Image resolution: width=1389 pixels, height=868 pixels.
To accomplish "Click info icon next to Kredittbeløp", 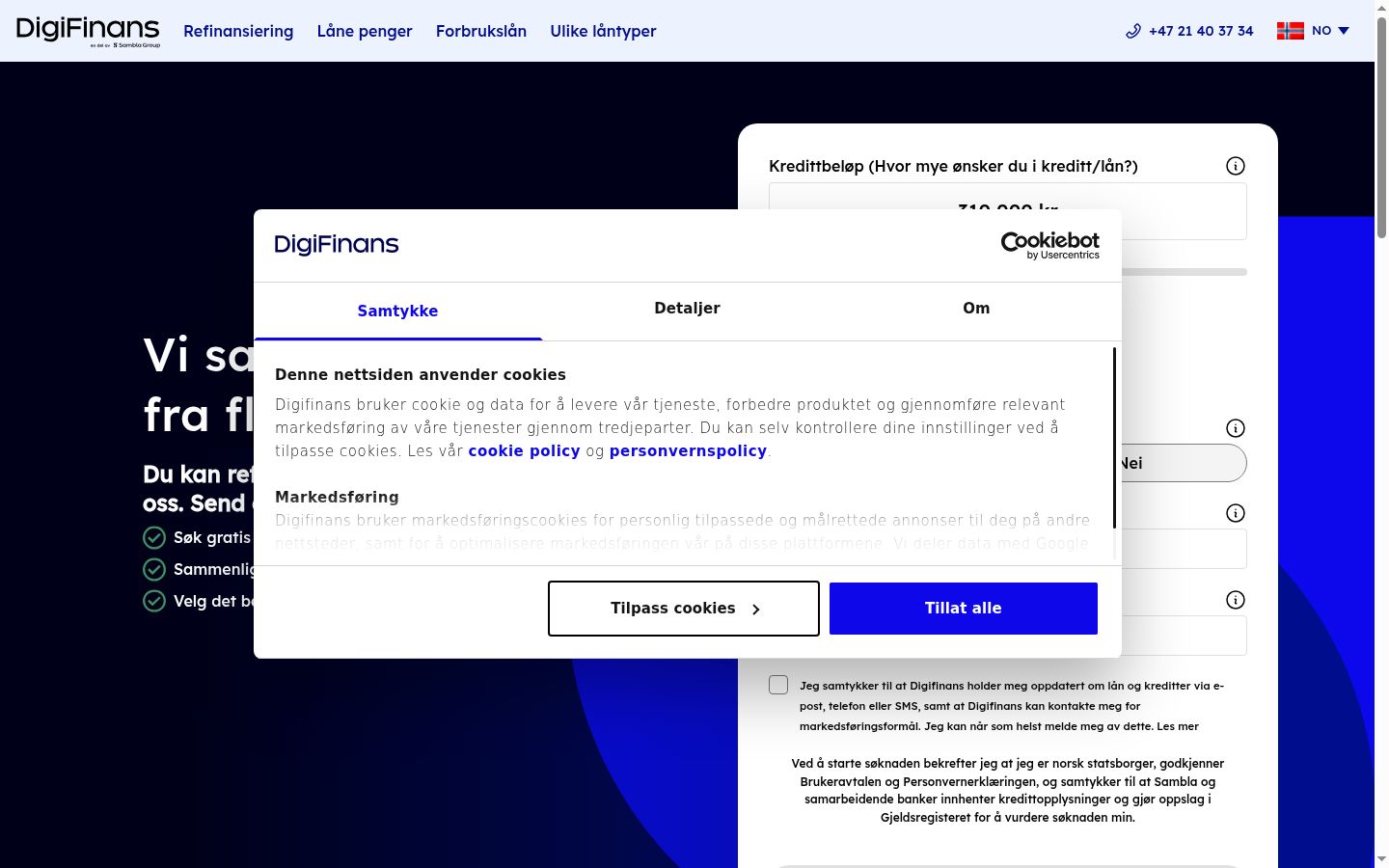I will pos(1236,166).
